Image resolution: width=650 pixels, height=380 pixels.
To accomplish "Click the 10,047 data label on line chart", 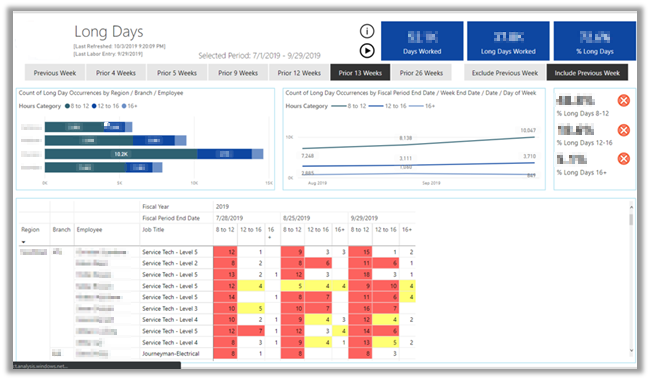I will point(528,130).
